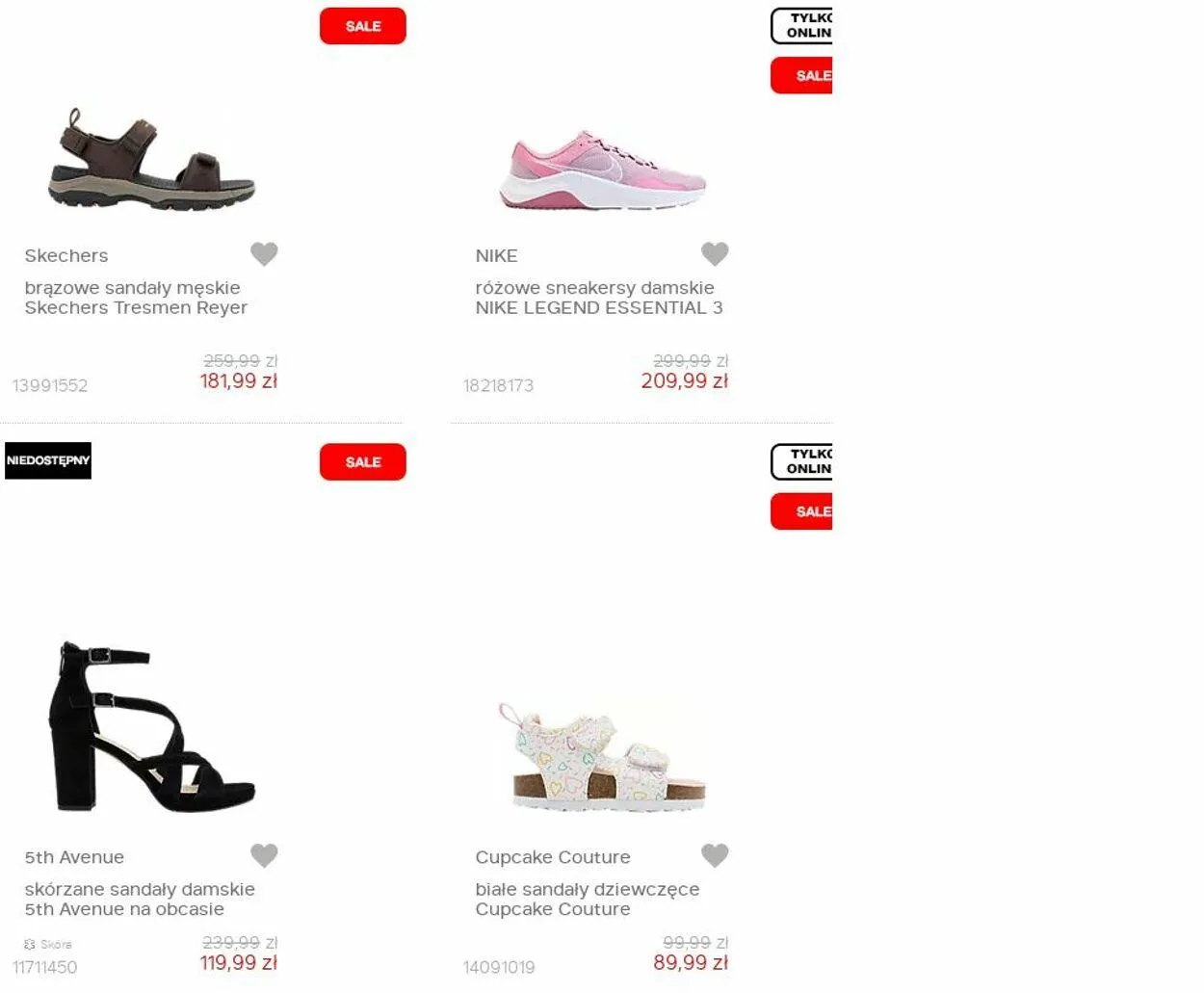Click the Skechers brand name

tap(66, 256)
